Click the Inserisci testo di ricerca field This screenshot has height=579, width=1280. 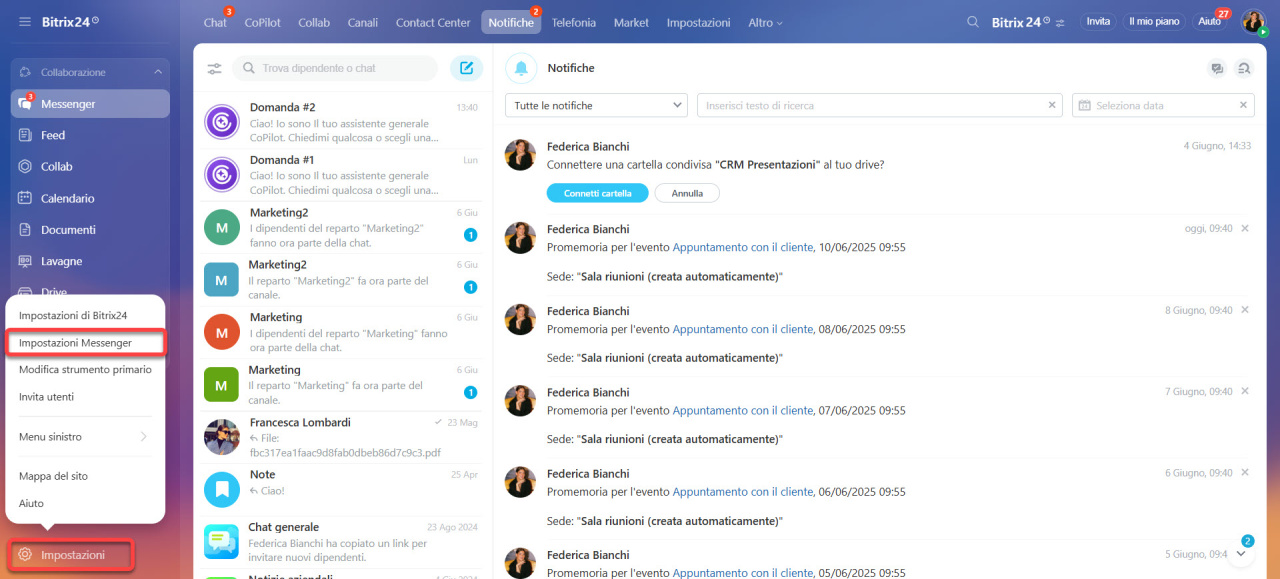point(880,105)
